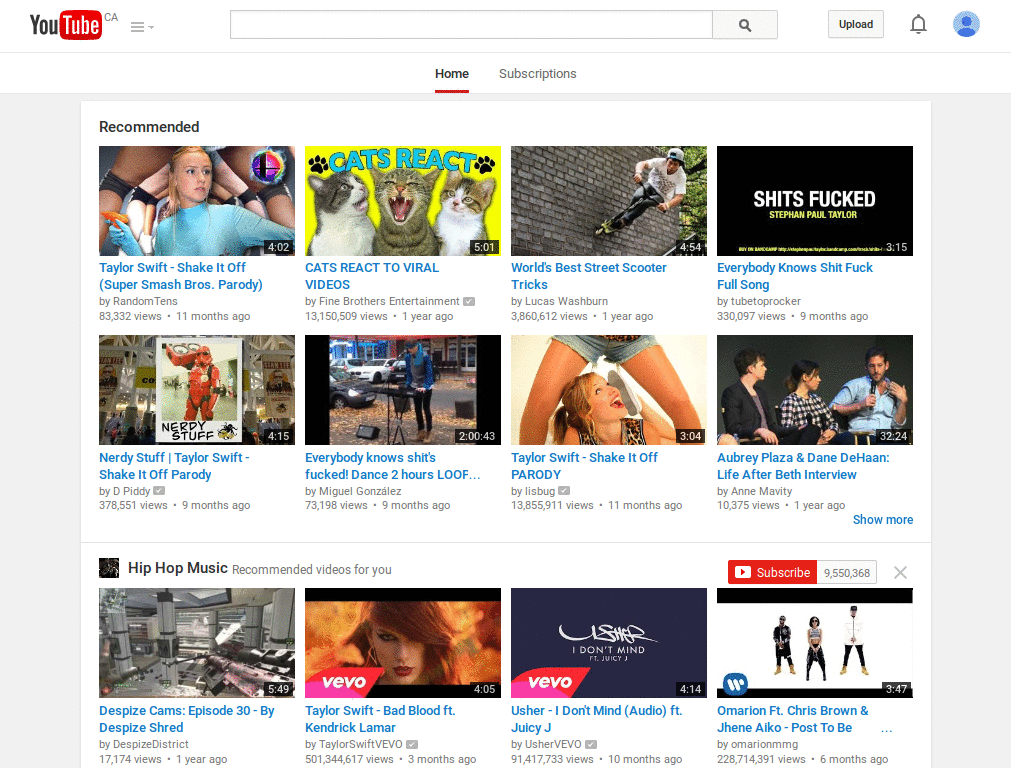1024x768 pixels.
Task: Expand recommendations with Show more
Action: [x=883, y=520]
